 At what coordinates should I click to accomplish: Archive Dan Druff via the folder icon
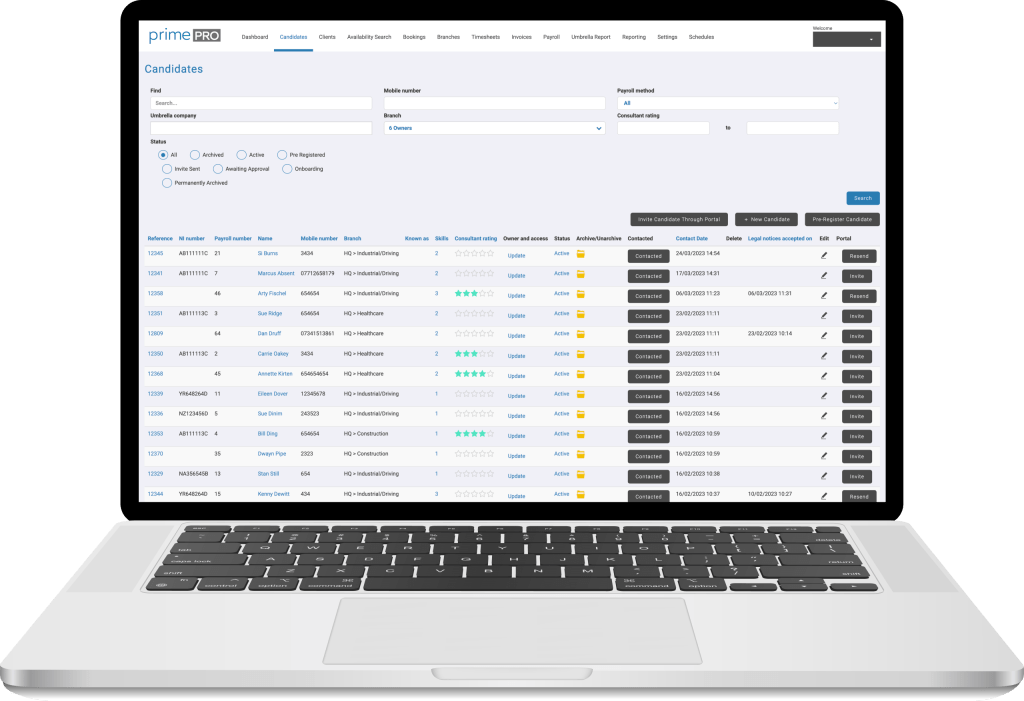click(x=581, y=334)
